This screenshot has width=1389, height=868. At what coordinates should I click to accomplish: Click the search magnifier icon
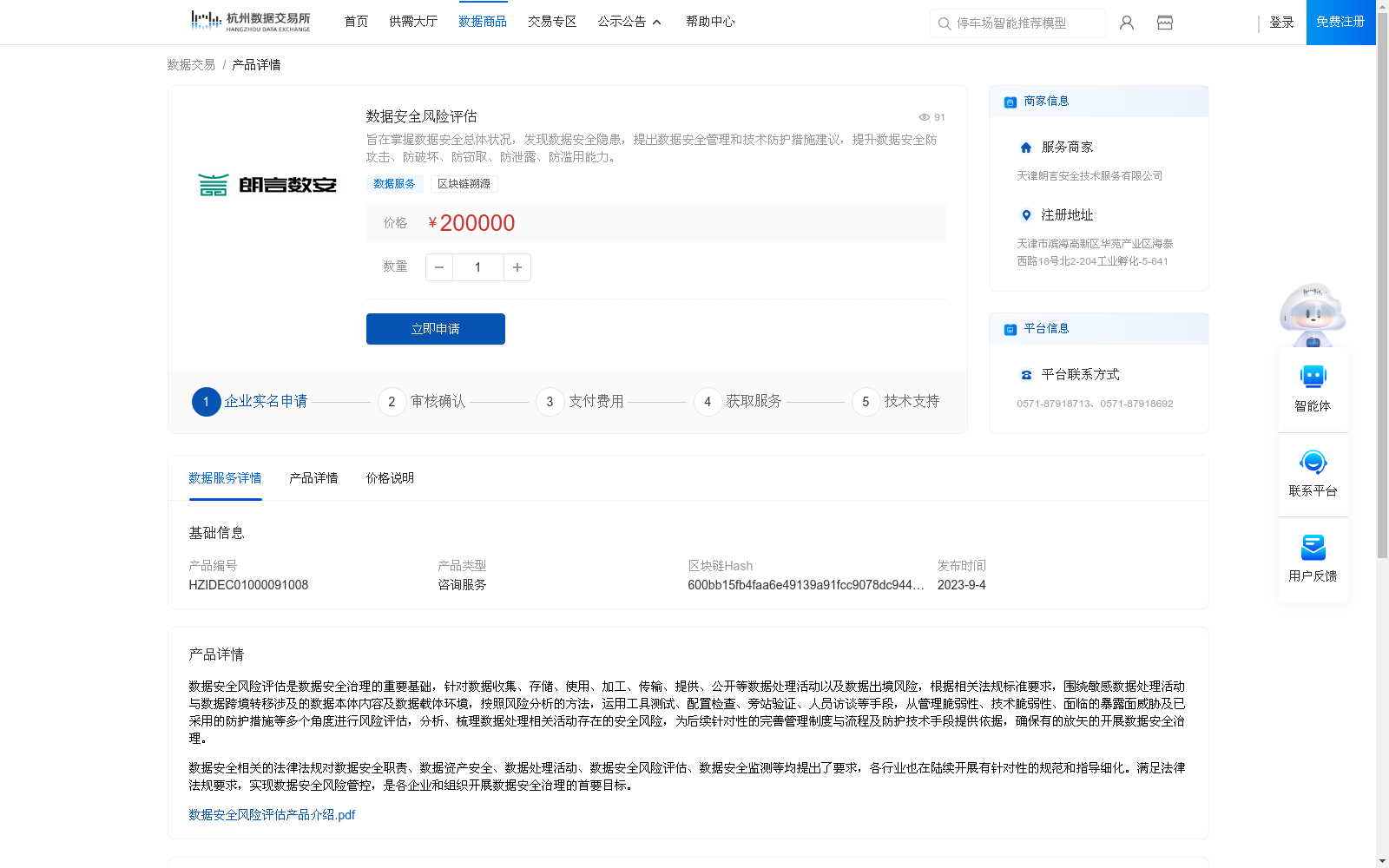tap(945, 23)
